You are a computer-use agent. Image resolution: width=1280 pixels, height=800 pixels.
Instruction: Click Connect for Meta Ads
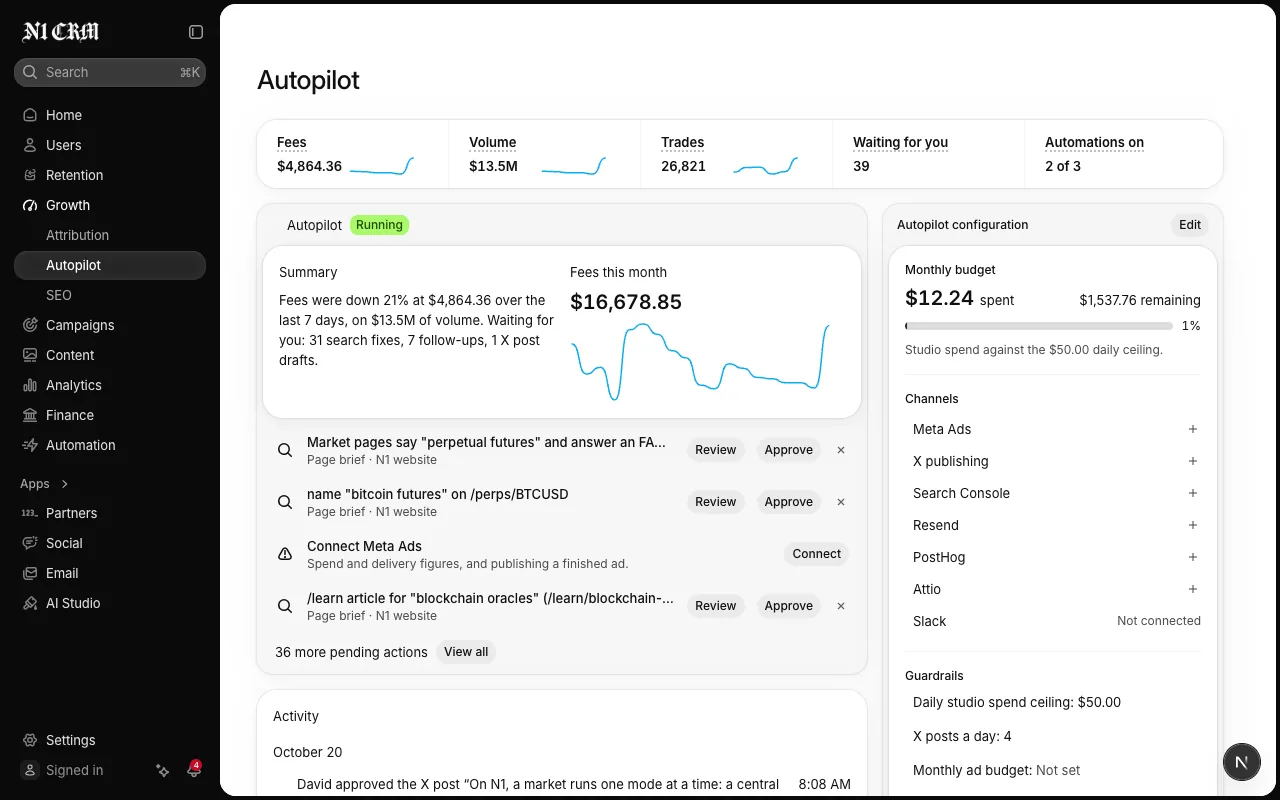point(817,554)
